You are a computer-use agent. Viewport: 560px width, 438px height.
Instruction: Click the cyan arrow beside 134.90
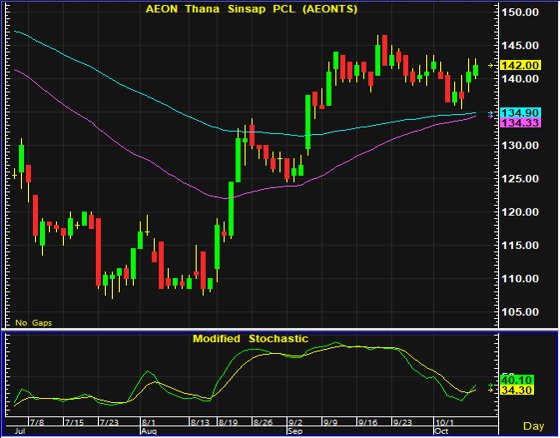(491, 113)
